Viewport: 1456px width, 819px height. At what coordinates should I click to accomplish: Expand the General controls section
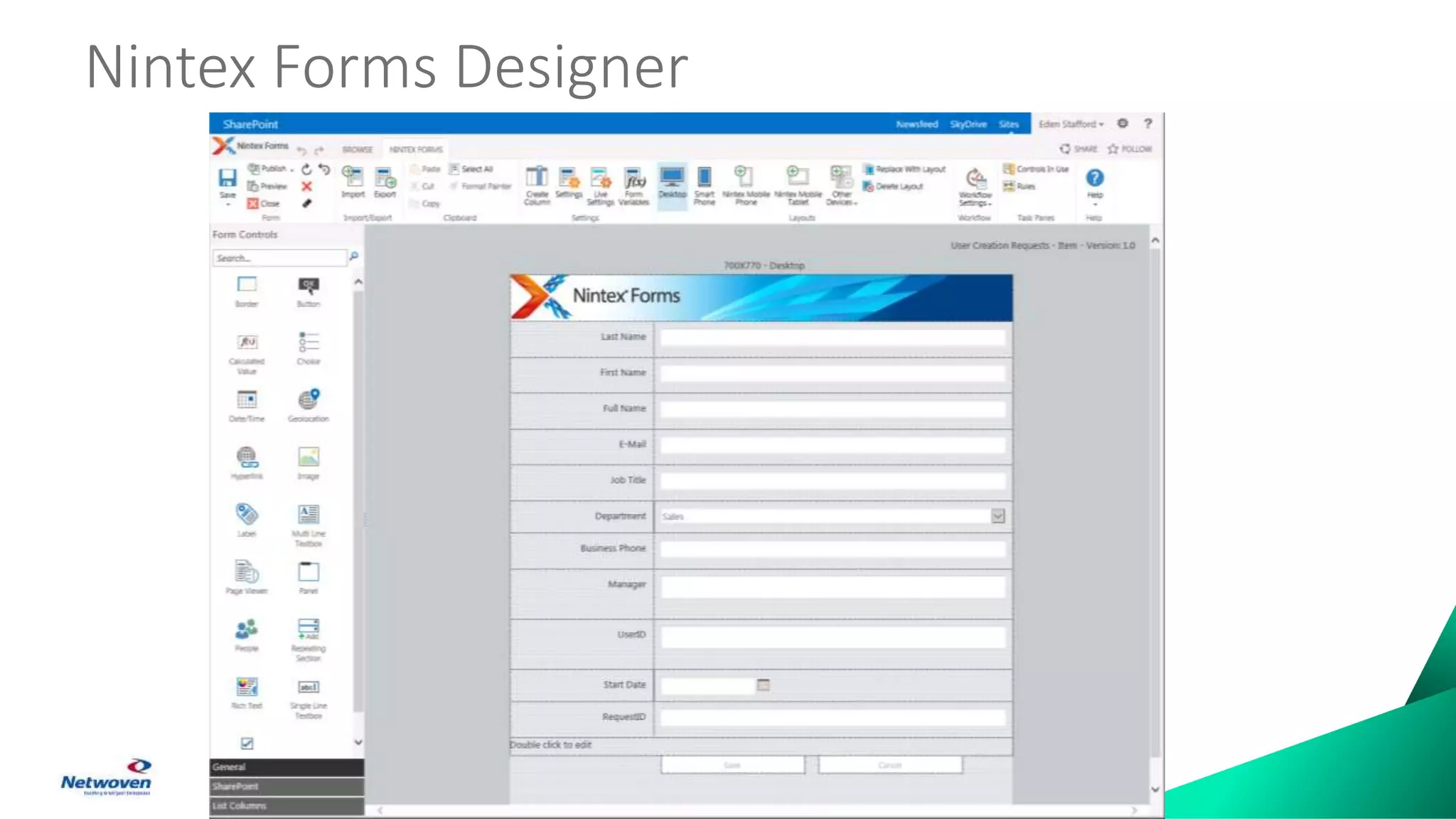click(287, 767)
